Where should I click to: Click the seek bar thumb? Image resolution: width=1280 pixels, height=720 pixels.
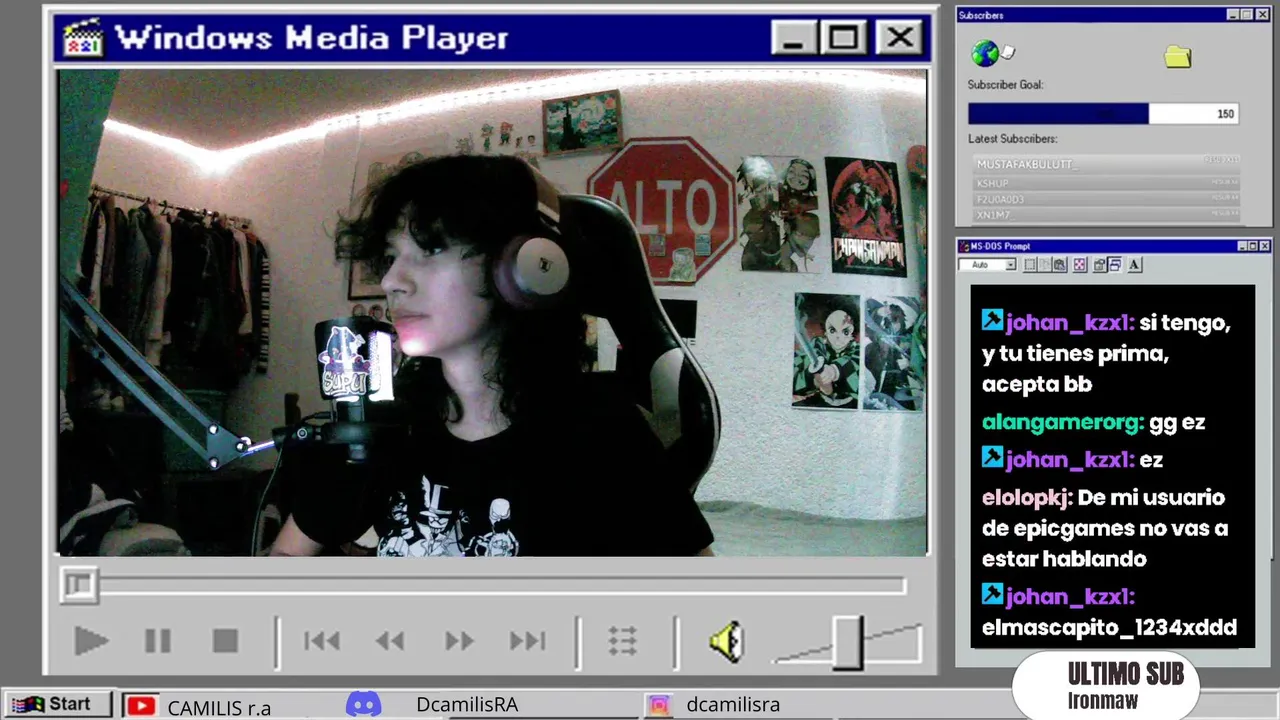[79, 585]
